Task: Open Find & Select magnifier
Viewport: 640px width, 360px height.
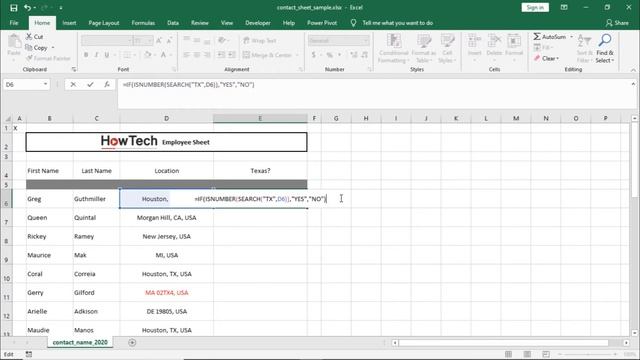Action: click(x=604, y=48)
